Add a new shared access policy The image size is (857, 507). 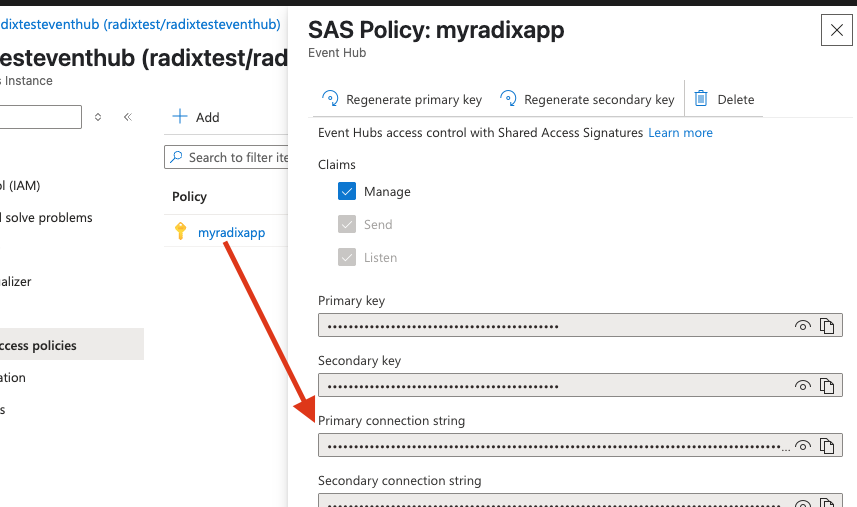point(196,117)
